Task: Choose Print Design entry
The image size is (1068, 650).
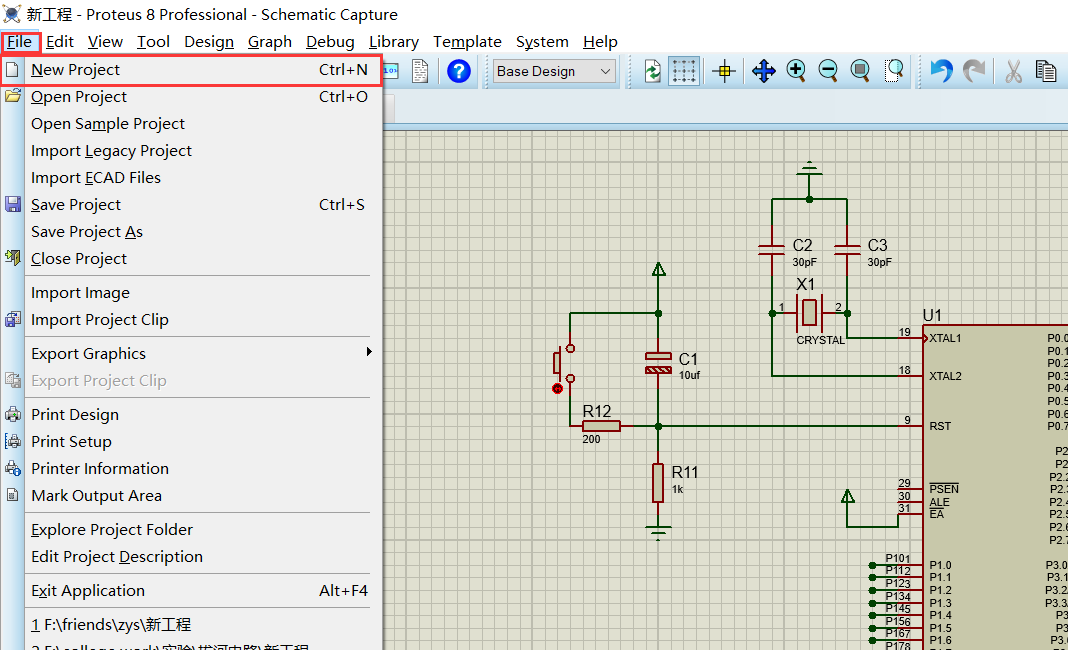Action: [x=191, y=415]
